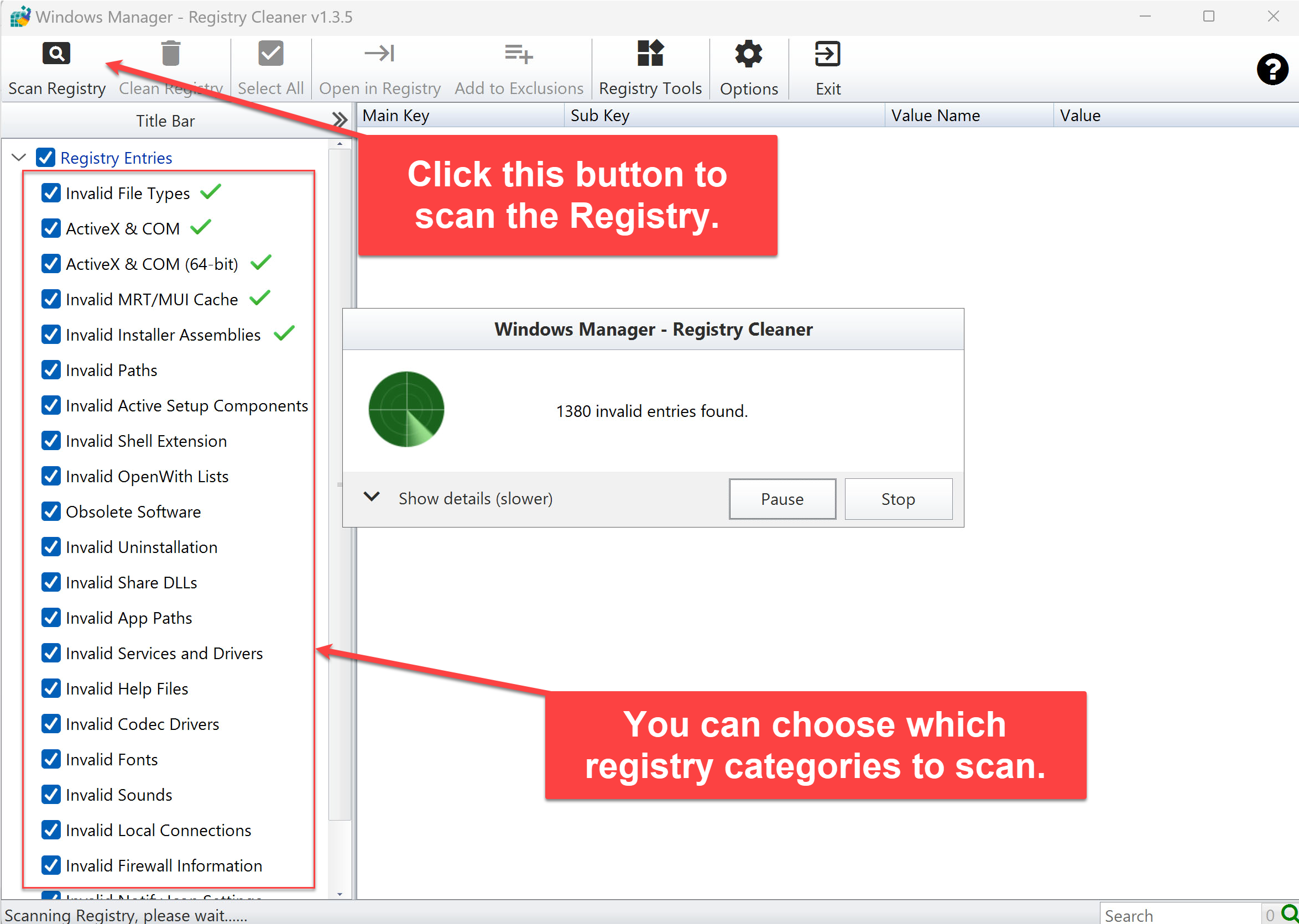Toggle Invalid Local Connections checkbox

[51, 829]
